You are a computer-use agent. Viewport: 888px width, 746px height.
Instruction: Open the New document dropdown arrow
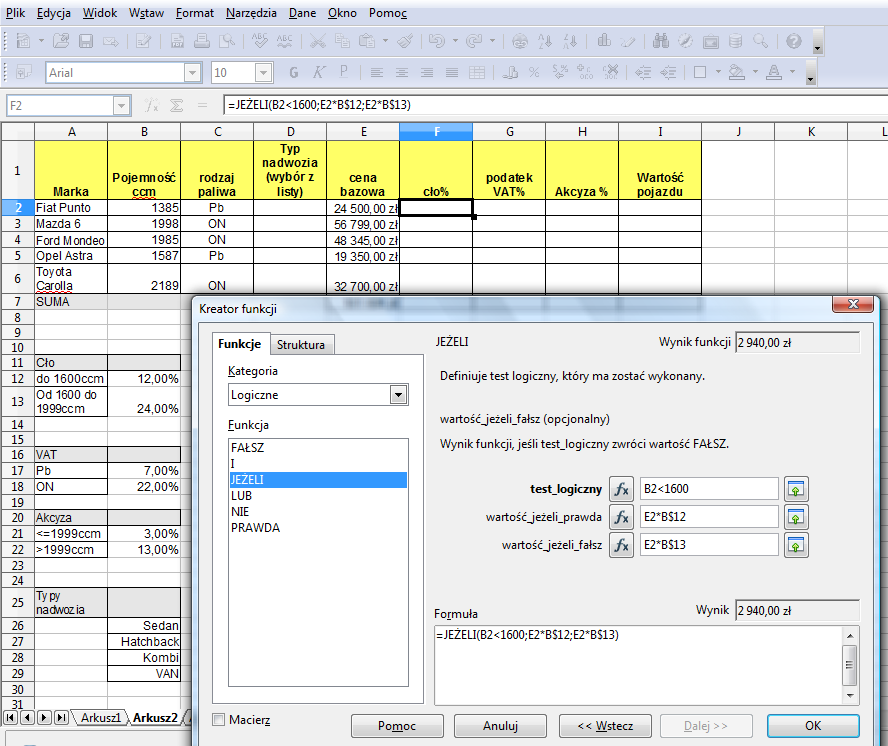[41, 41]
